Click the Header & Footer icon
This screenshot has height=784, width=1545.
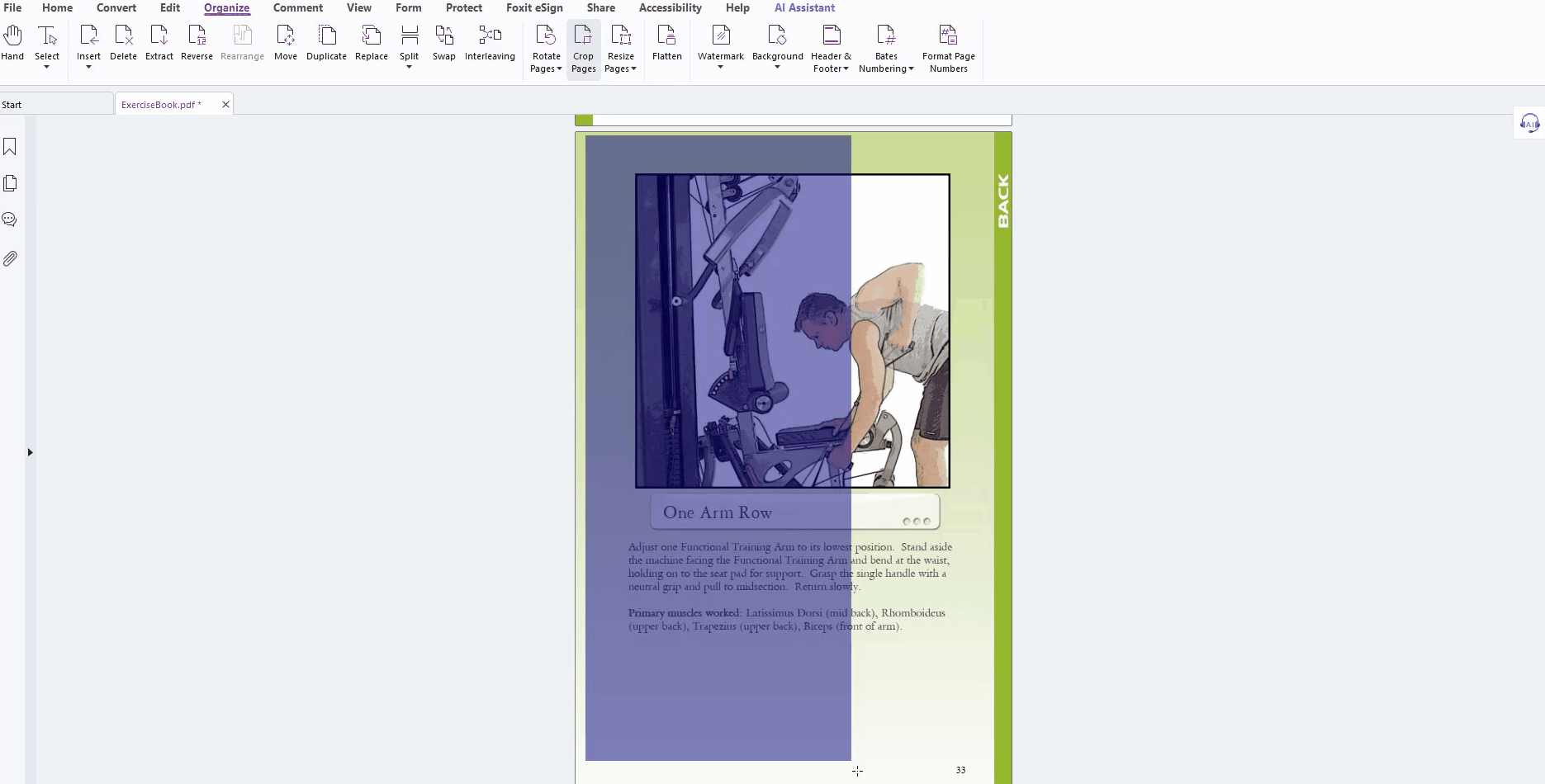click(x=832, y=35)
